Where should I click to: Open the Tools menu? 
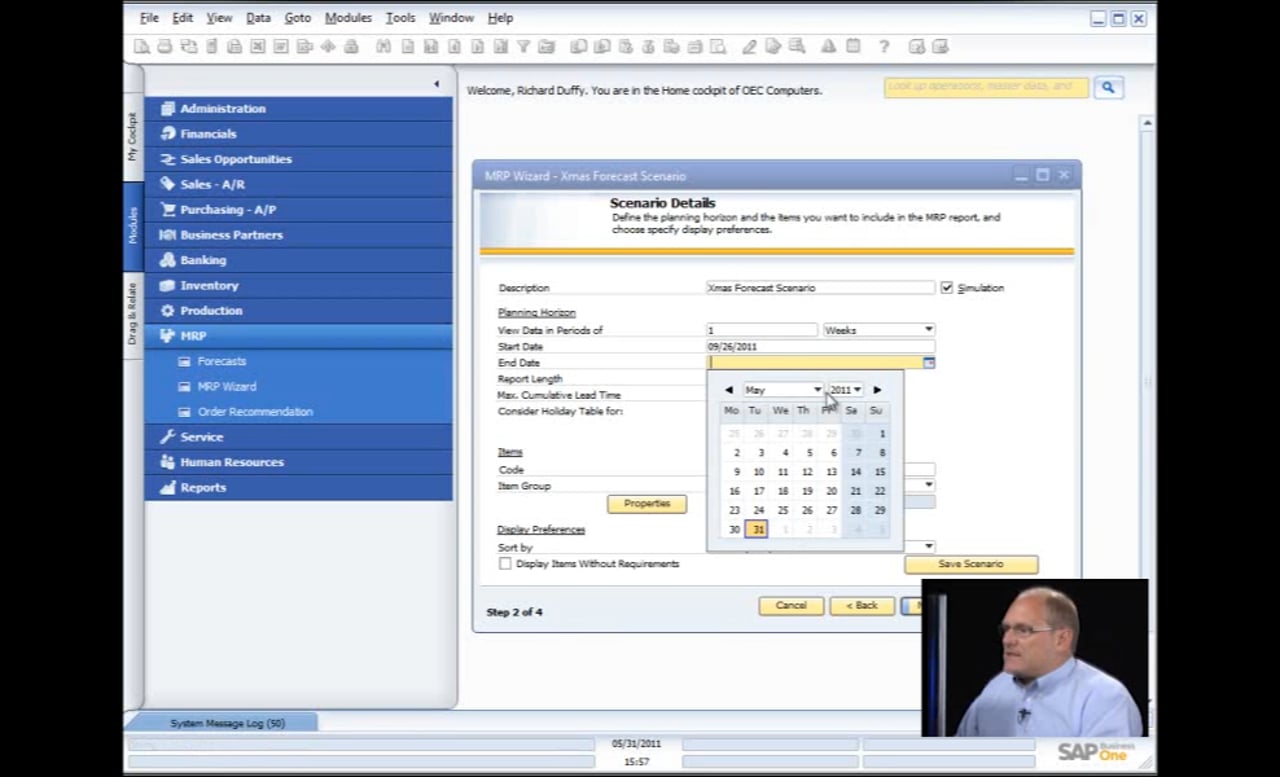400,18
